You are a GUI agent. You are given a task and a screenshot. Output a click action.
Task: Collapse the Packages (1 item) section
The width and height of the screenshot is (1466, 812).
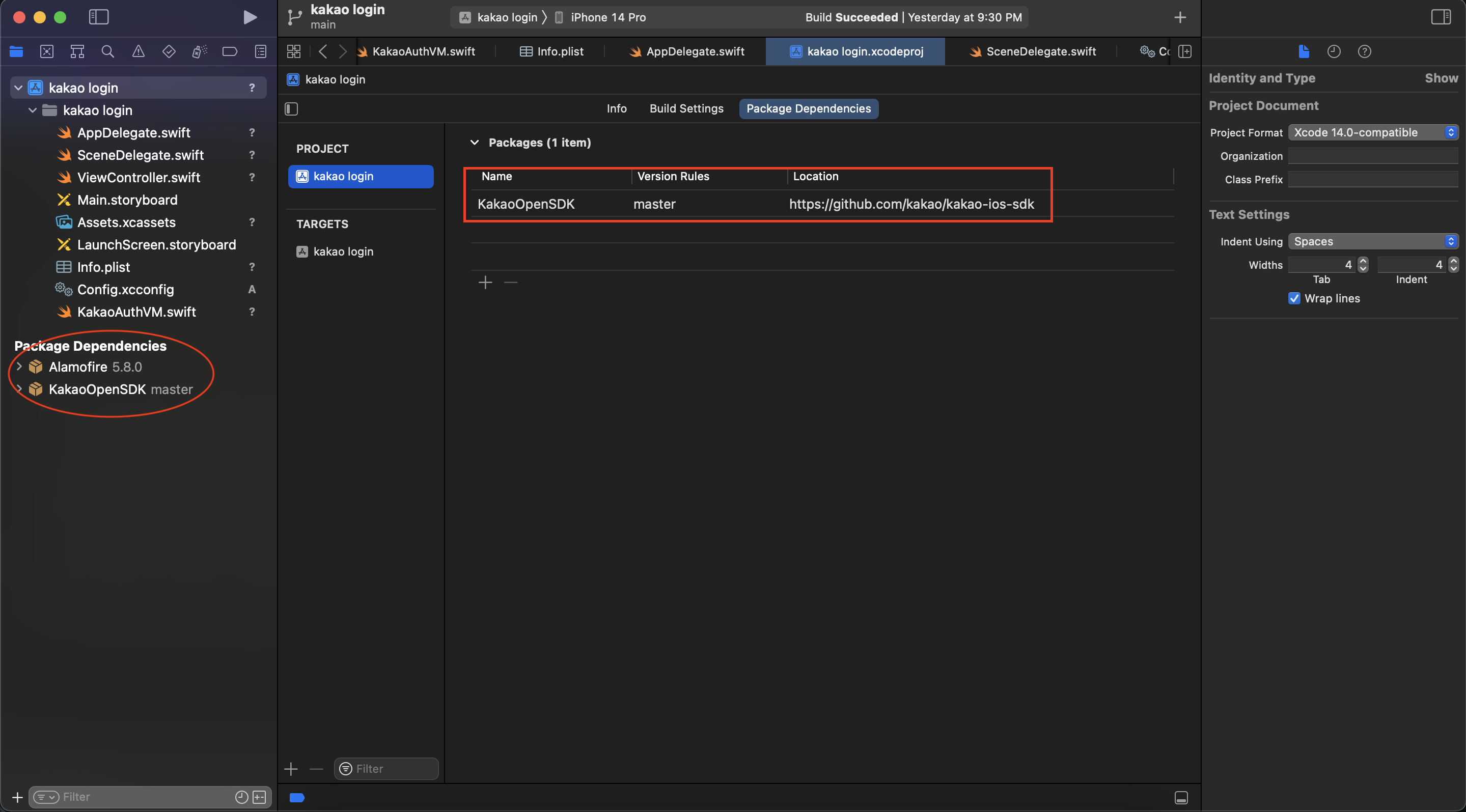(474, 143)
